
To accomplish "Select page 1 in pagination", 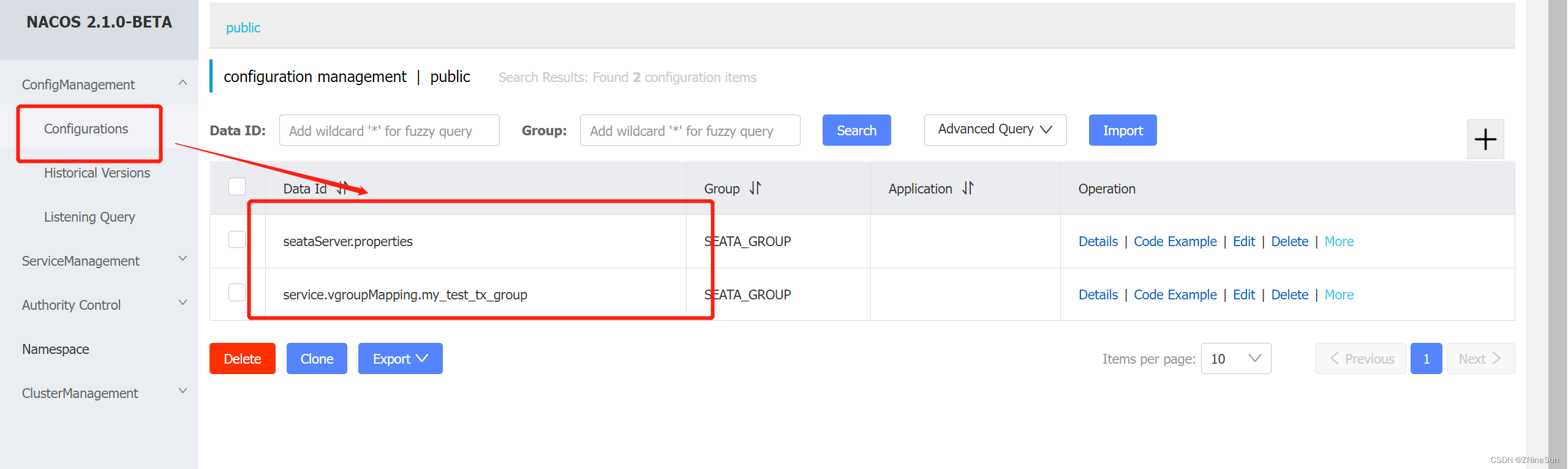I will tap(1426, 359).
